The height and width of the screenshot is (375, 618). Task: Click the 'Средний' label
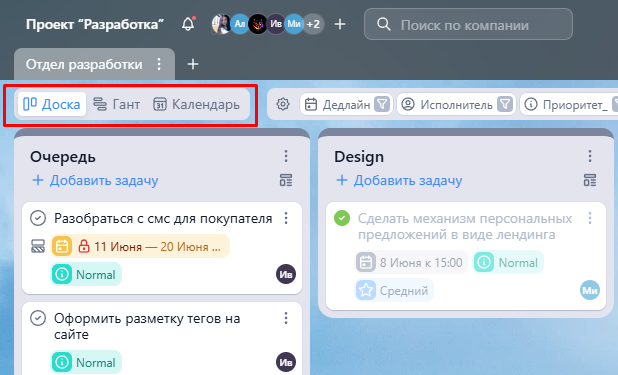[x=404, y=291]
